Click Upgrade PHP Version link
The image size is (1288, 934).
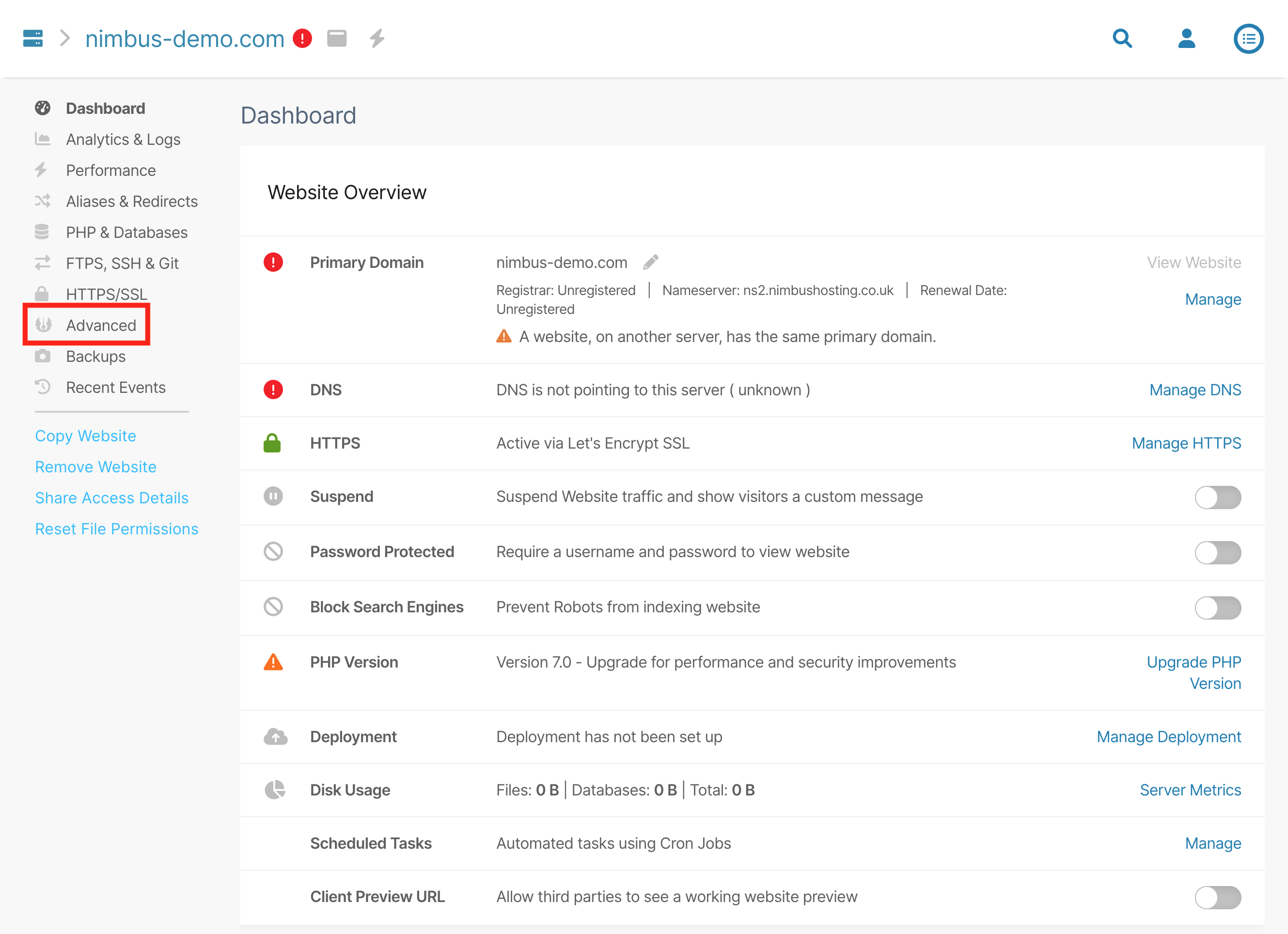pos(1194,672)
